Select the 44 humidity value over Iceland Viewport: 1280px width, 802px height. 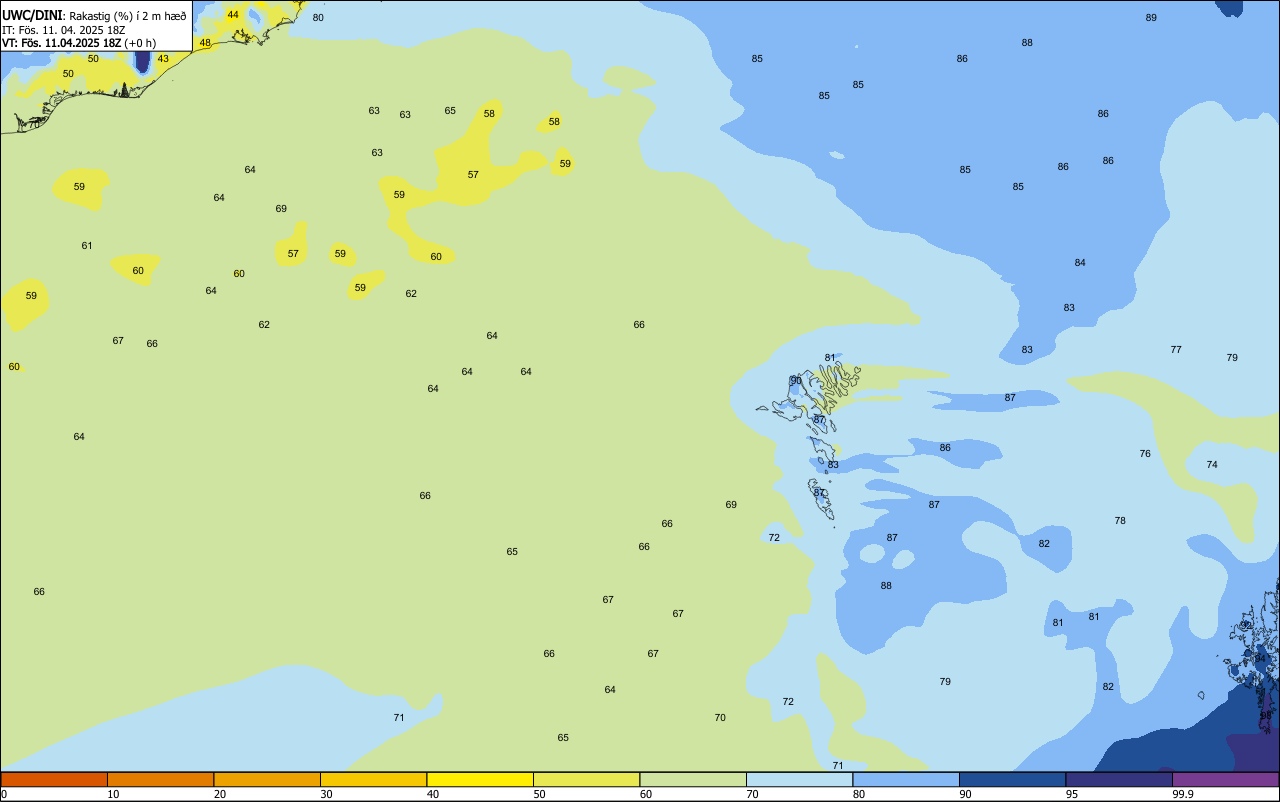tap(233, 15)
